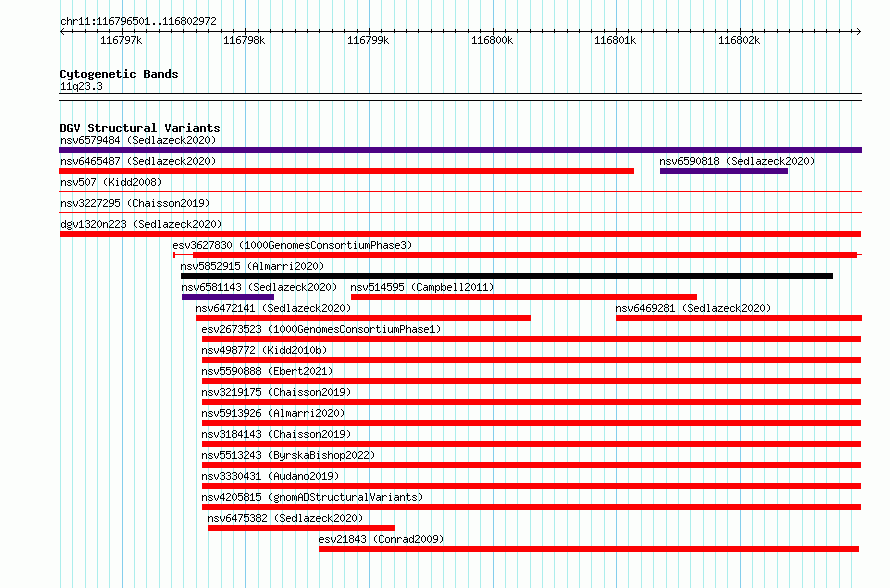Click the nsv3330431 (Audano2019) label
890x588 pixels.
pos(270,476)
